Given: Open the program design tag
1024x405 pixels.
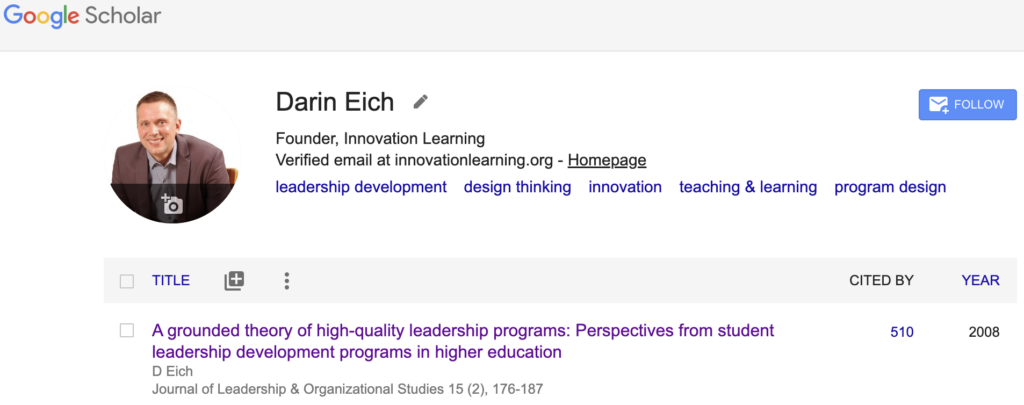Looking at the screenshot, I should click(890, 187).
